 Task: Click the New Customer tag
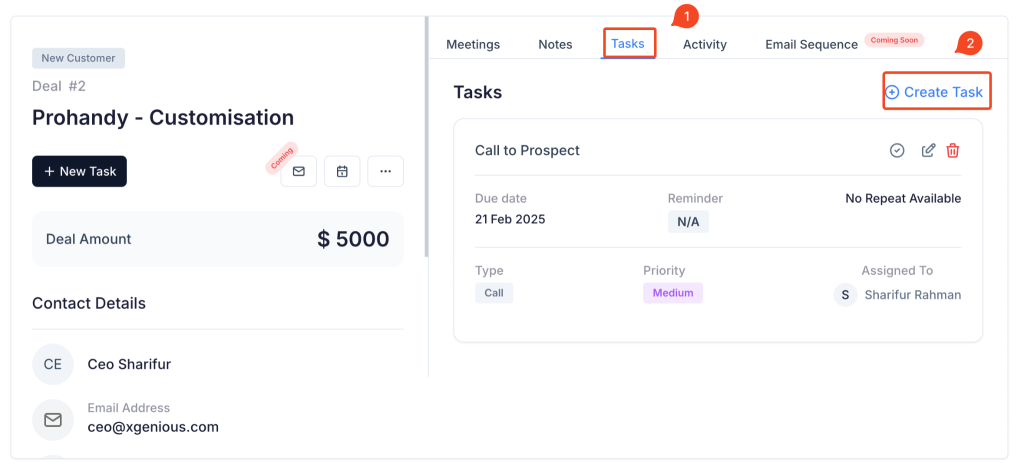78,58
